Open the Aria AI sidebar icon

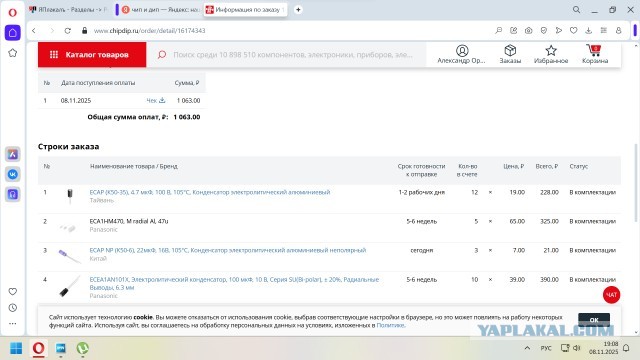(13, 154)
